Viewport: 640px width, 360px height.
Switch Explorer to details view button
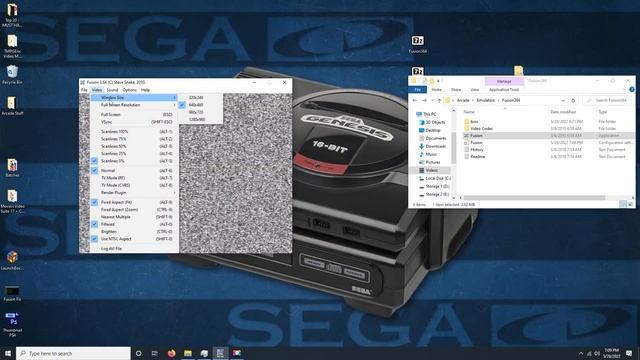(x=623, y=204)
